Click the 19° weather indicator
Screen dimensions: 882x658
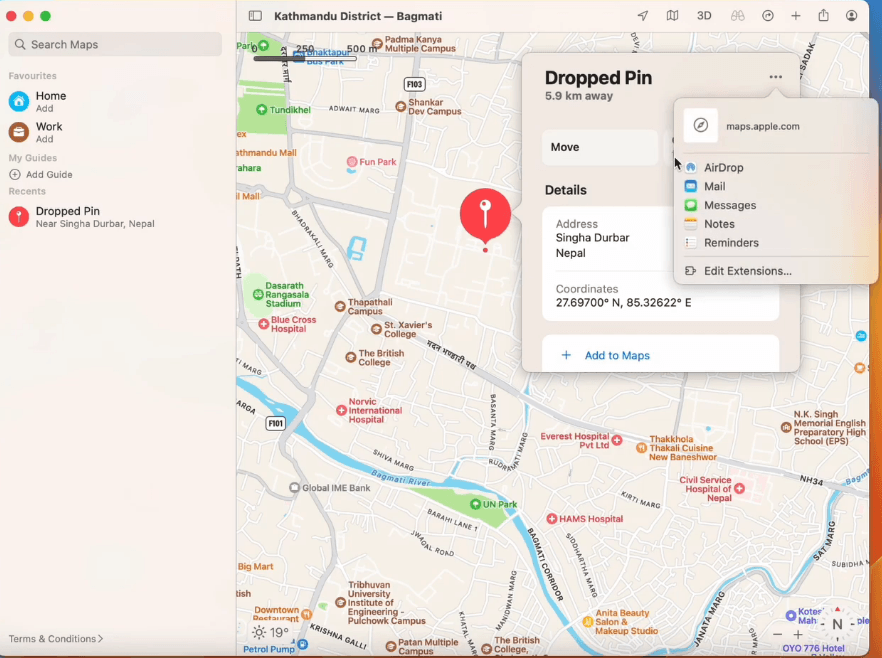[x=271, y=632]
